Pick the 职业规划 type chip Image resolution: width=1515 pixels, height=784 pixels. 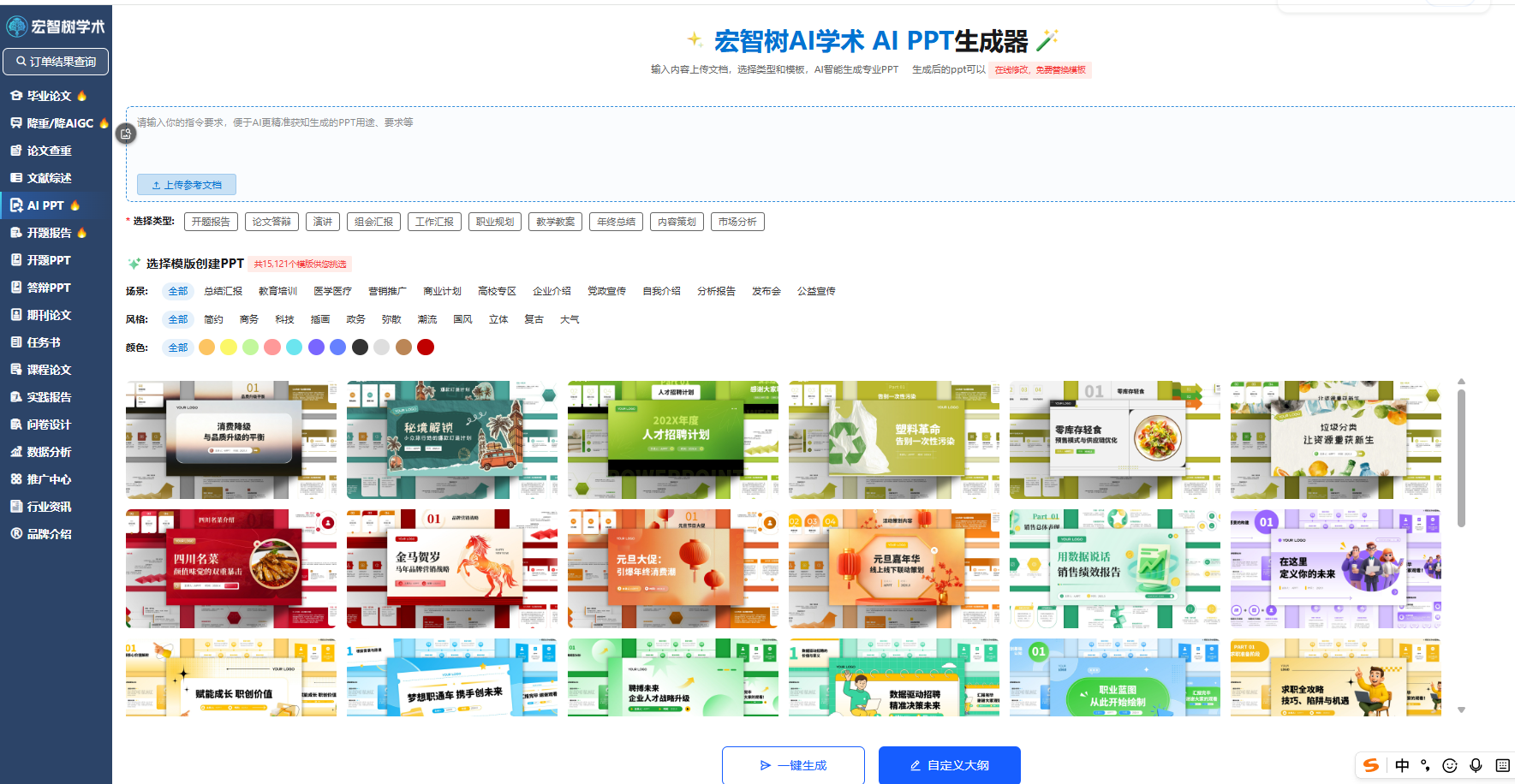coord(495,222)
